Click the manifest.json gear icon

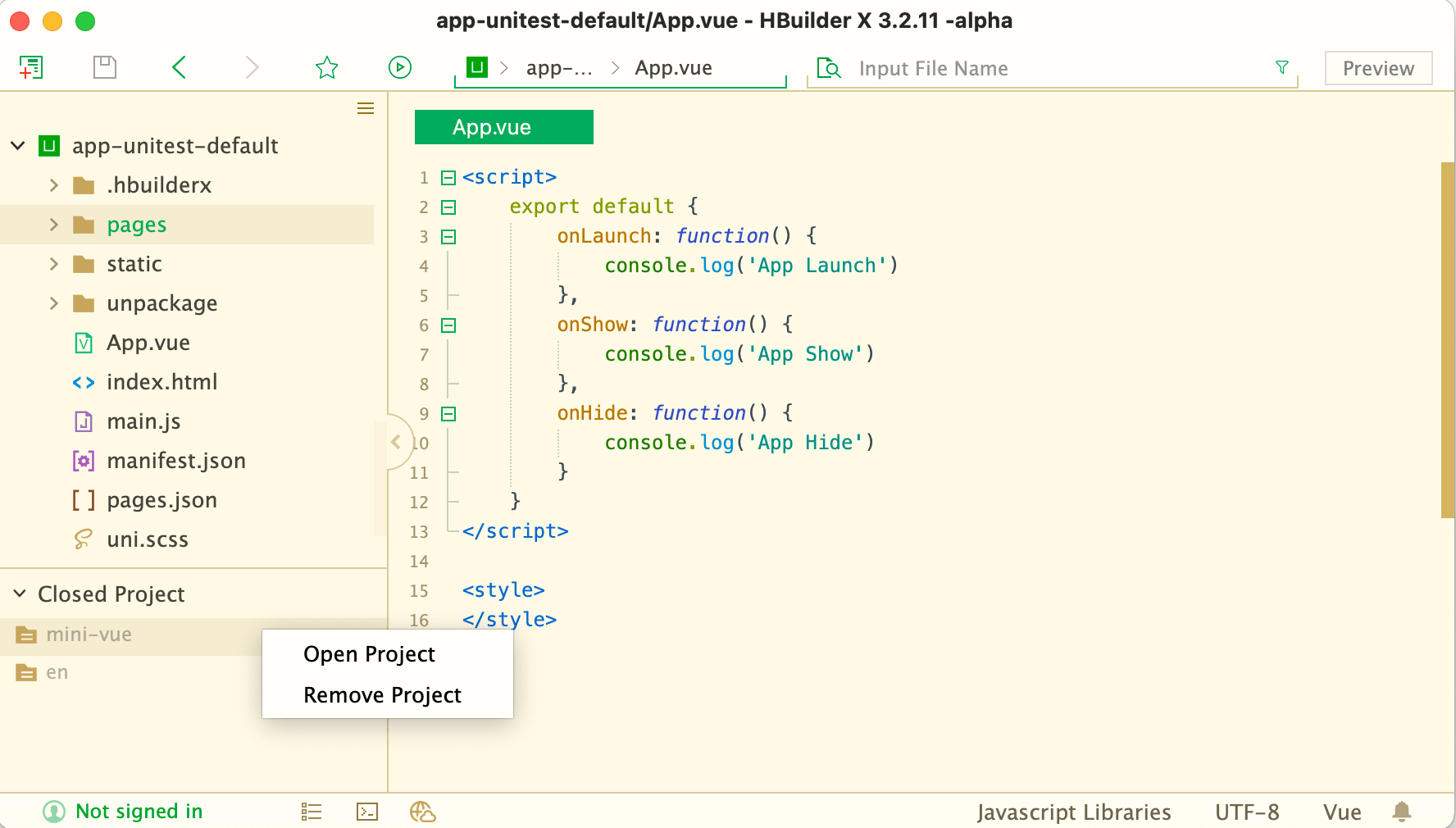84,461
